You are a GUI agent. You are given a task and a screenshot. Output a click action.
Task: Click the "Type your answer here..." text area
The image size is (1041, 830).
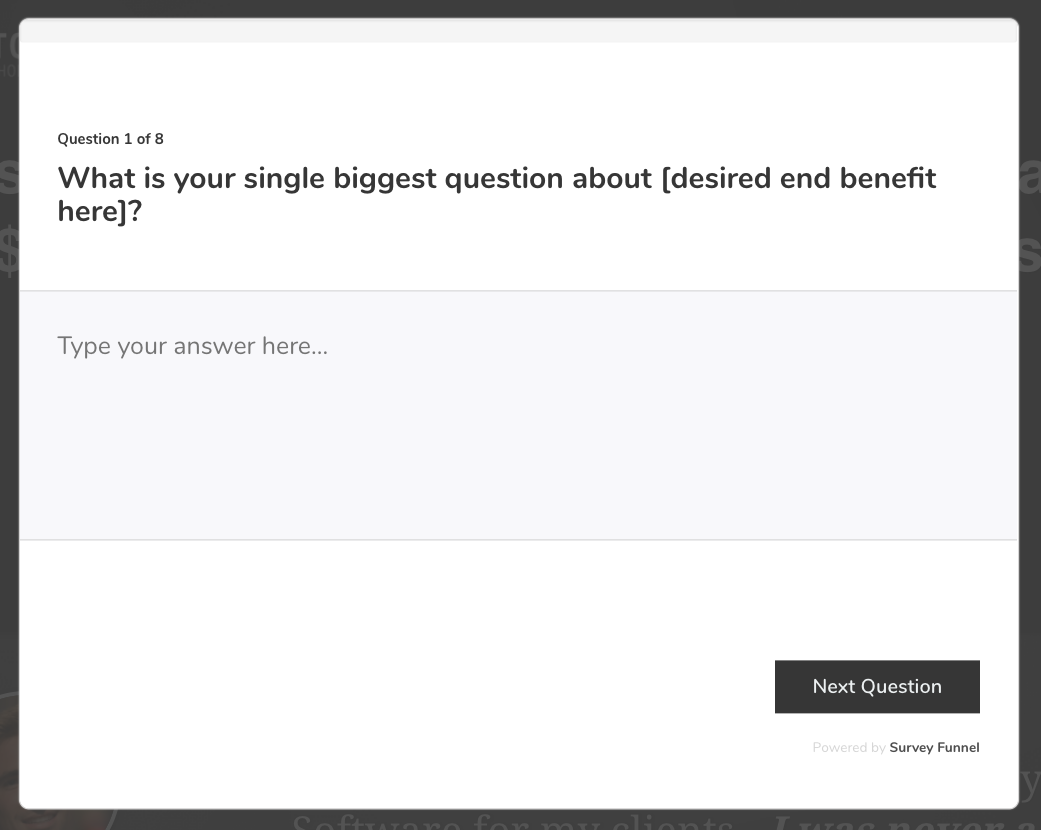coord(518,415)
